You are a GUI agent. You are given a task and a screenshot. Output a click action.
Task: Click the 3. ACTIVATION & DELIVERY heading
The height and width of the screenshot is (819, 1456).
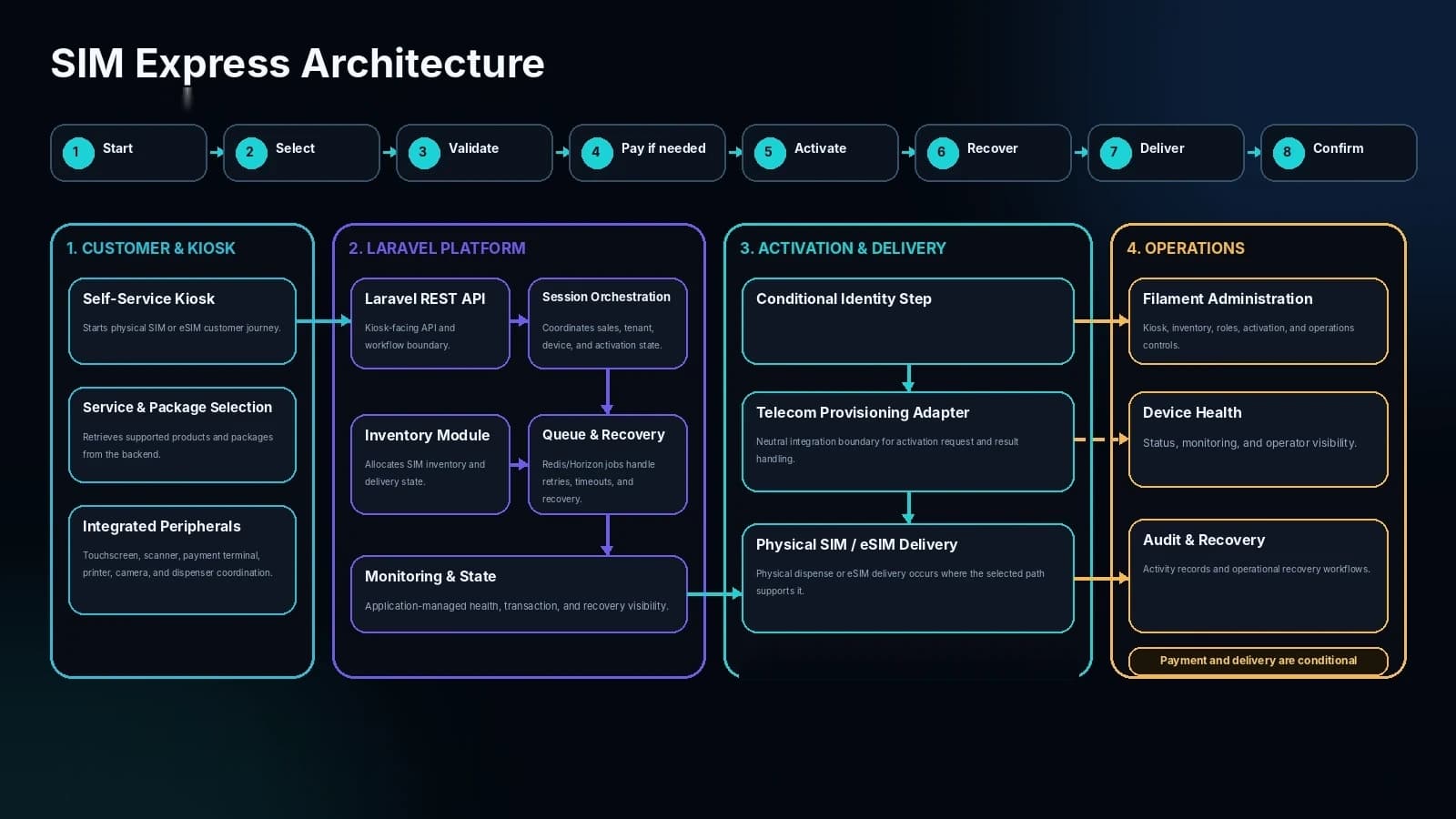tap(843, 248)
